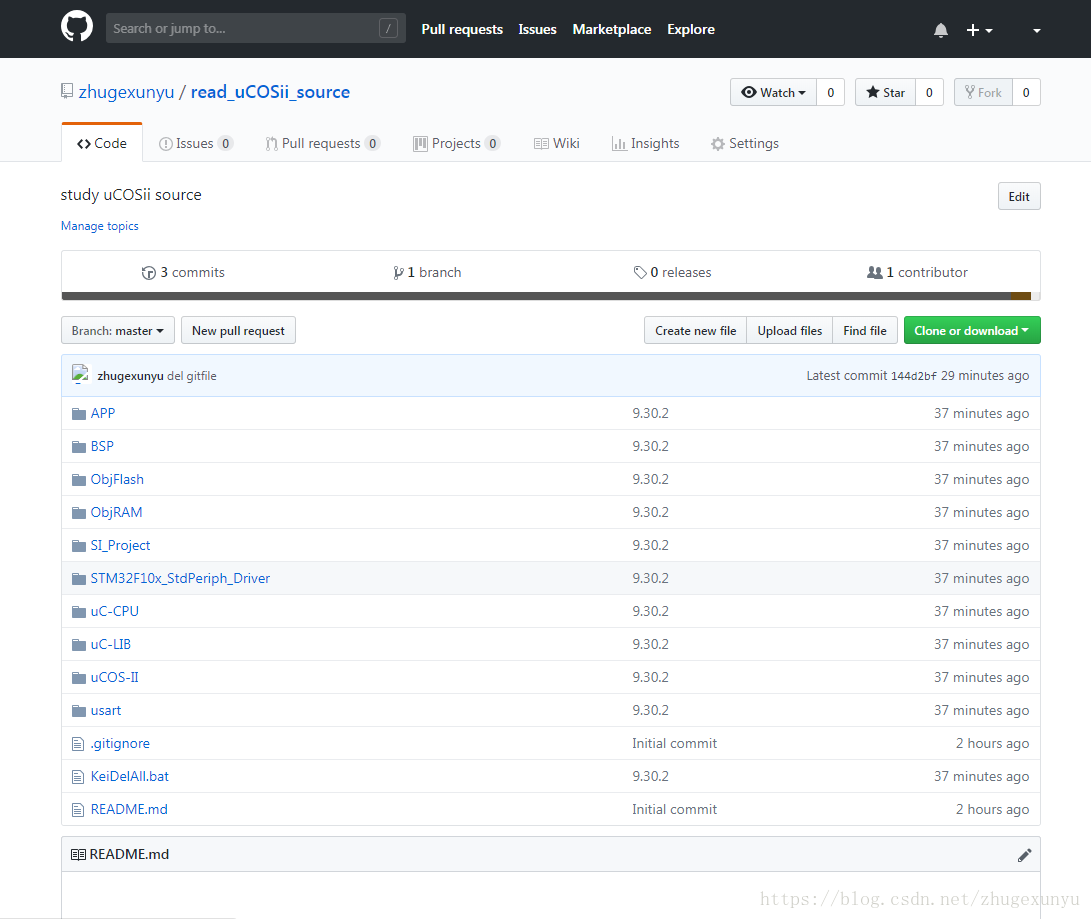Image resolution: width=1091 pixels, height=919 pixels.
Task: Click the folder icon for usart
Action: coord(79,711)
